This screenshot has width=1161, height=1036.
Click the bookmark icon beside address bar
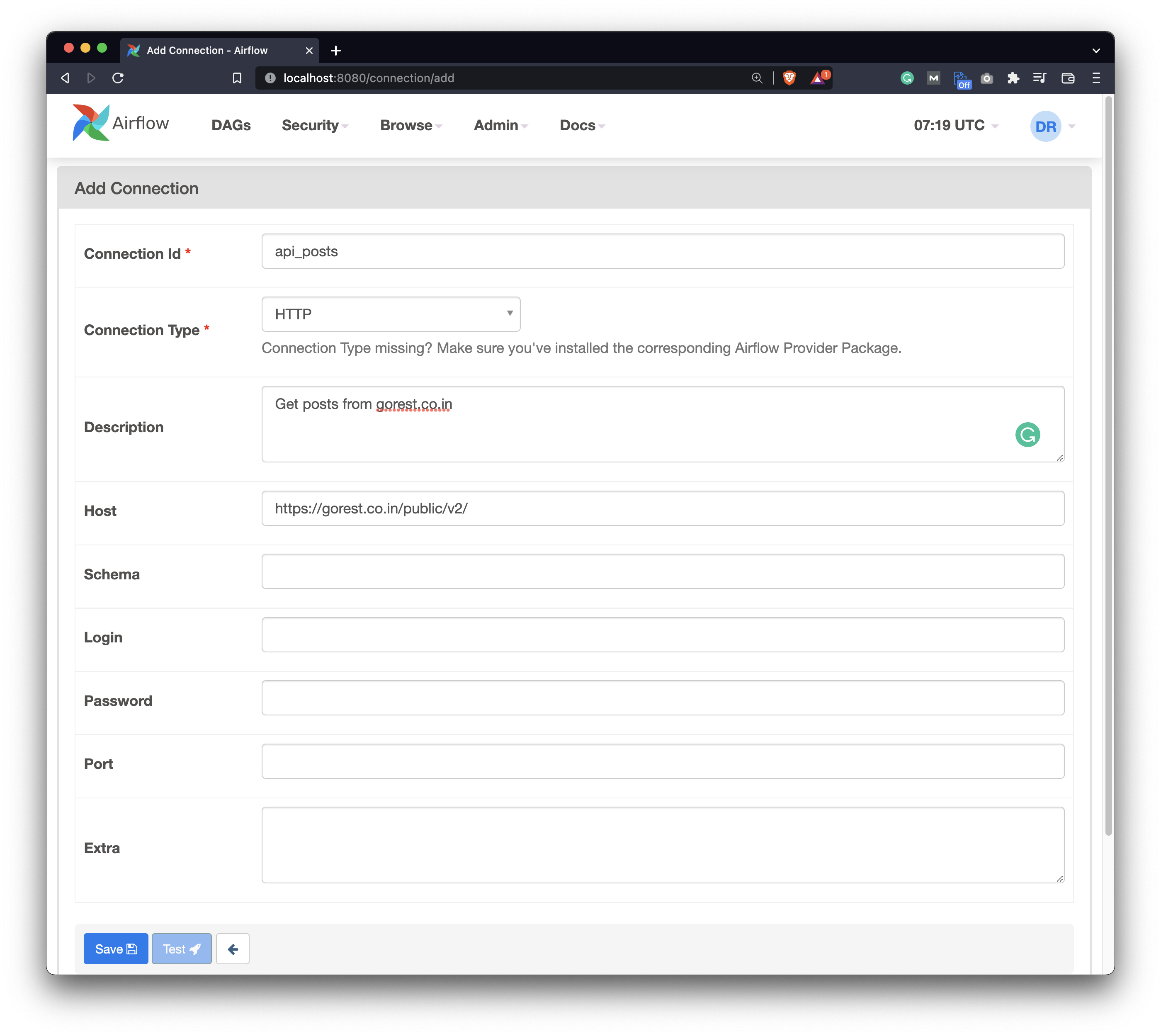coord(237,78)
